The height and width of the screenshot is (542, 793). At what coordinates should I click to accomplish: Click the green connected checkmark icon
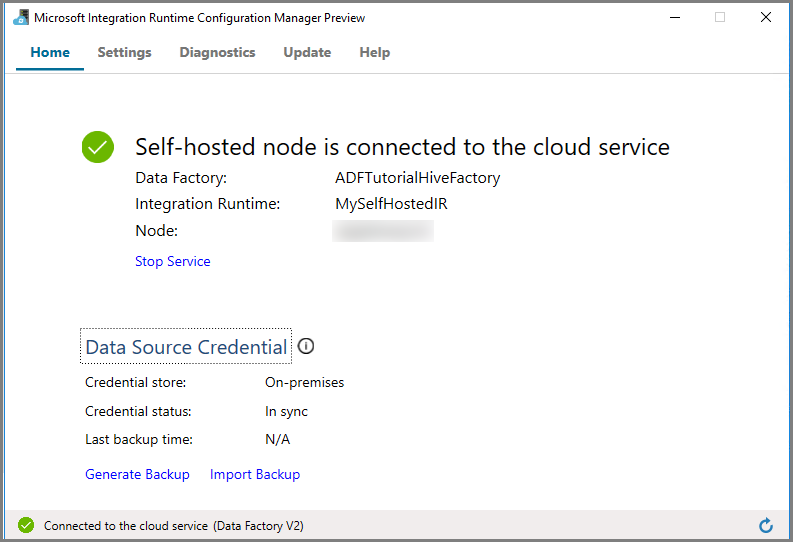pos(98,147)
